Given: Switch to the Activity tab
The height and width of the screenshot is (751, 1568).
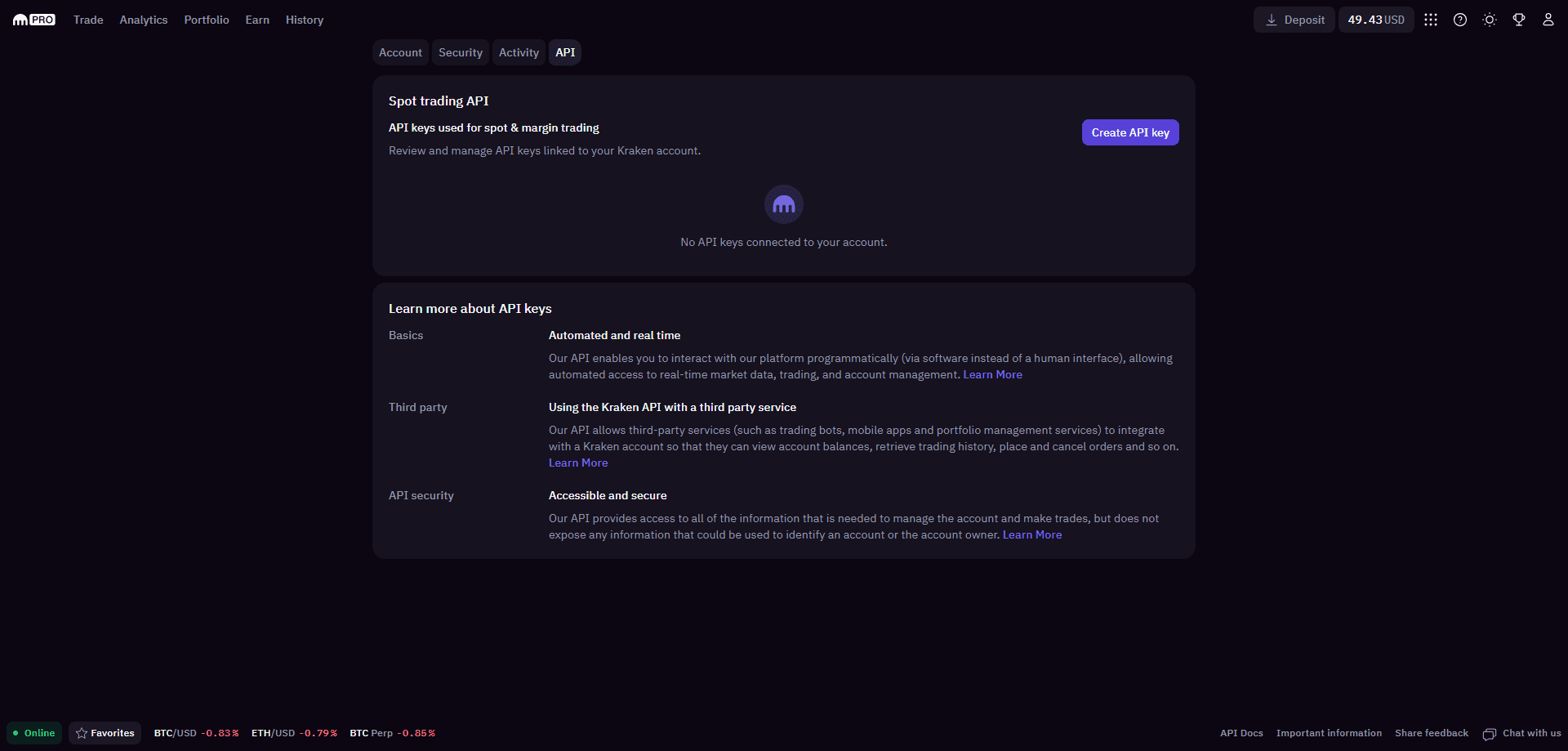Looking at the screenshot, I should (519, 52).
